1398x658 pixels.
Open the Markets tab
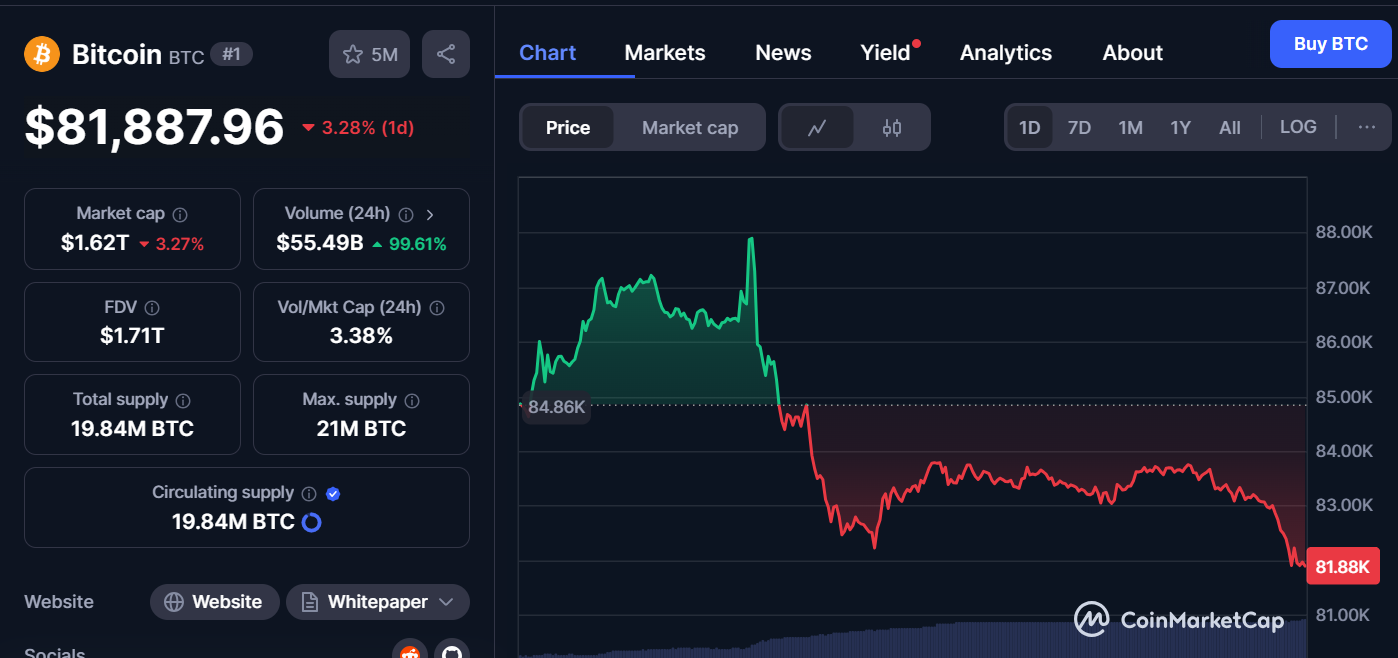(665, 53)
